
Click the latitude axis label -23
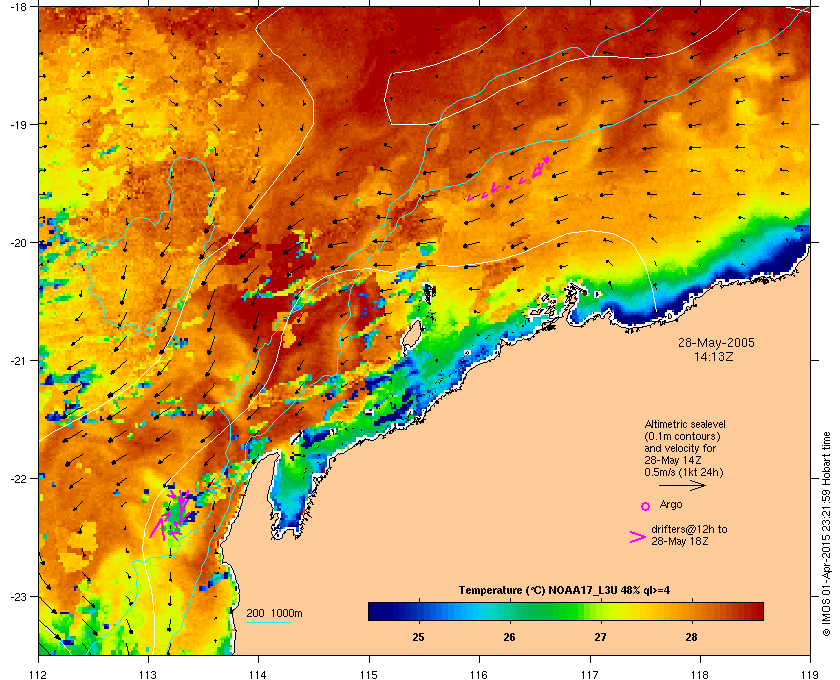[18, 596]
